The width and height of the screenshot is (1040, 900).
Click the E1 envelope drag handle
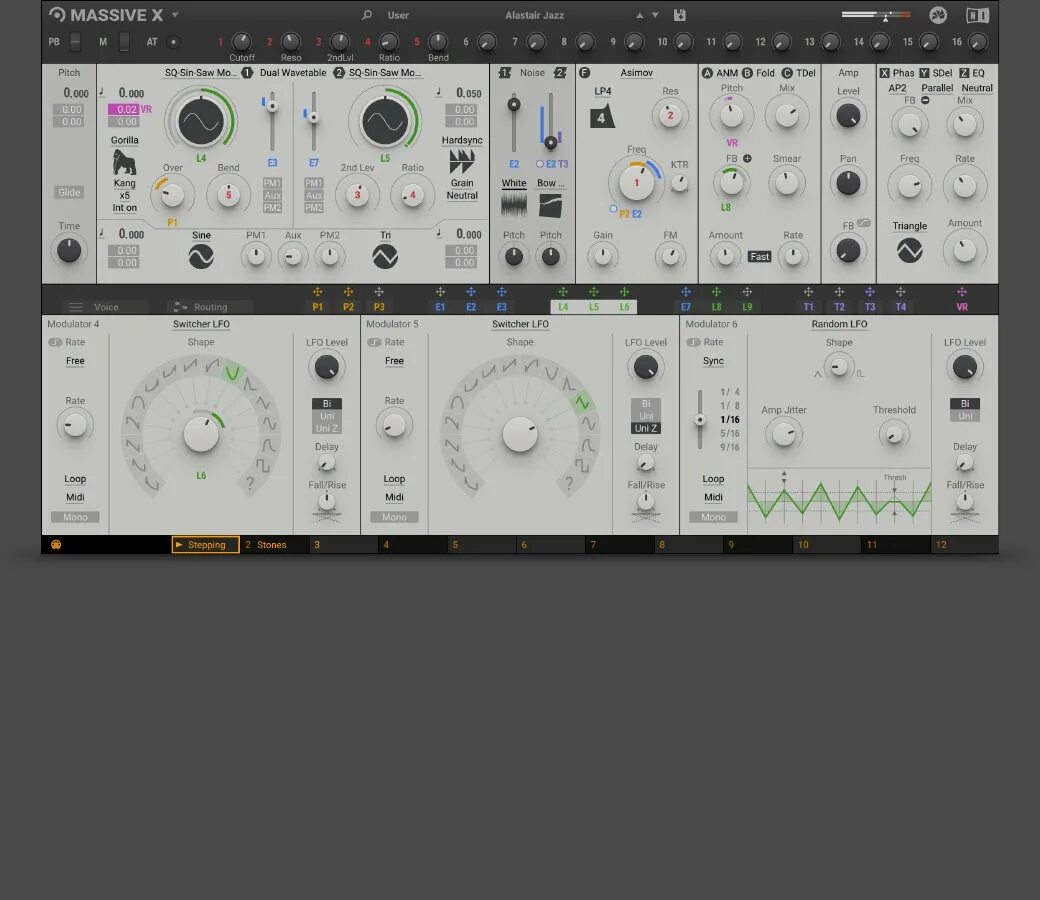pyautogui.click(x=440, y=292)
